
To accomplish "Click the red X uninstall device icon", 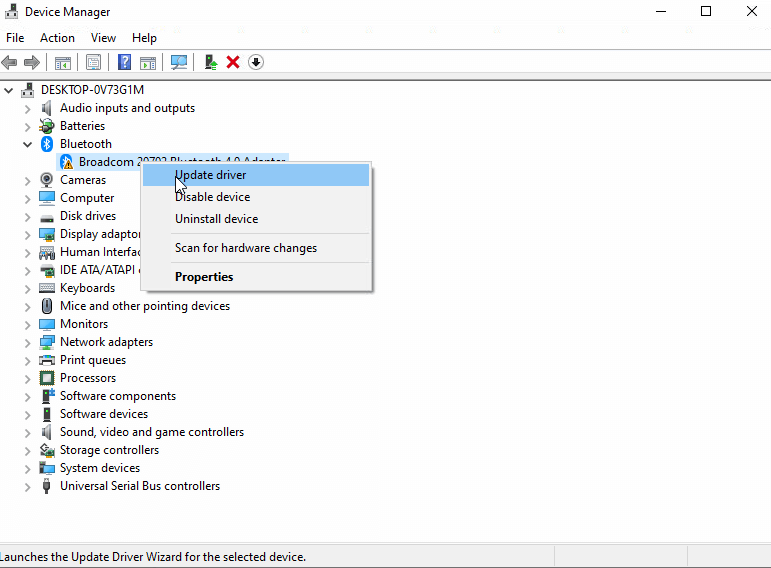I will click(233, 62).
